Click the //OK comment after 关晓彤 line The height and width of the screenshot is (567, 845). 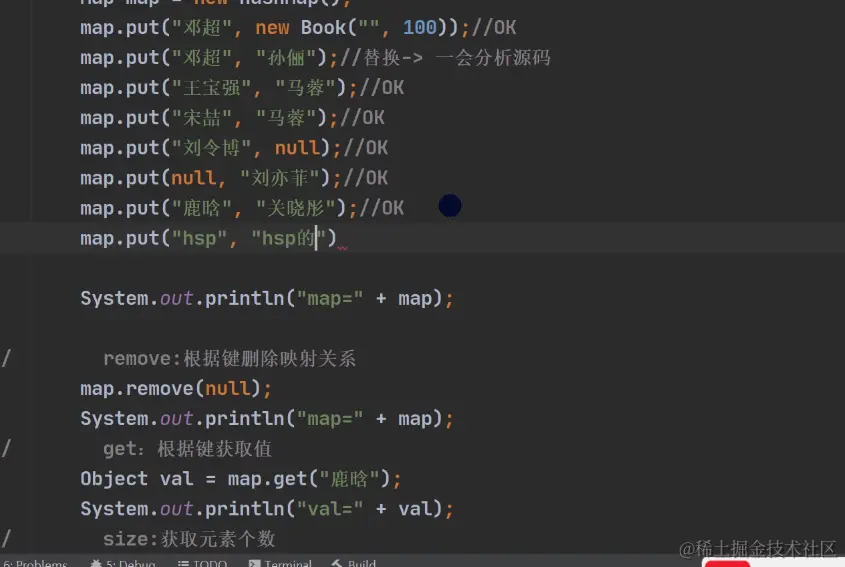(382, 209)
